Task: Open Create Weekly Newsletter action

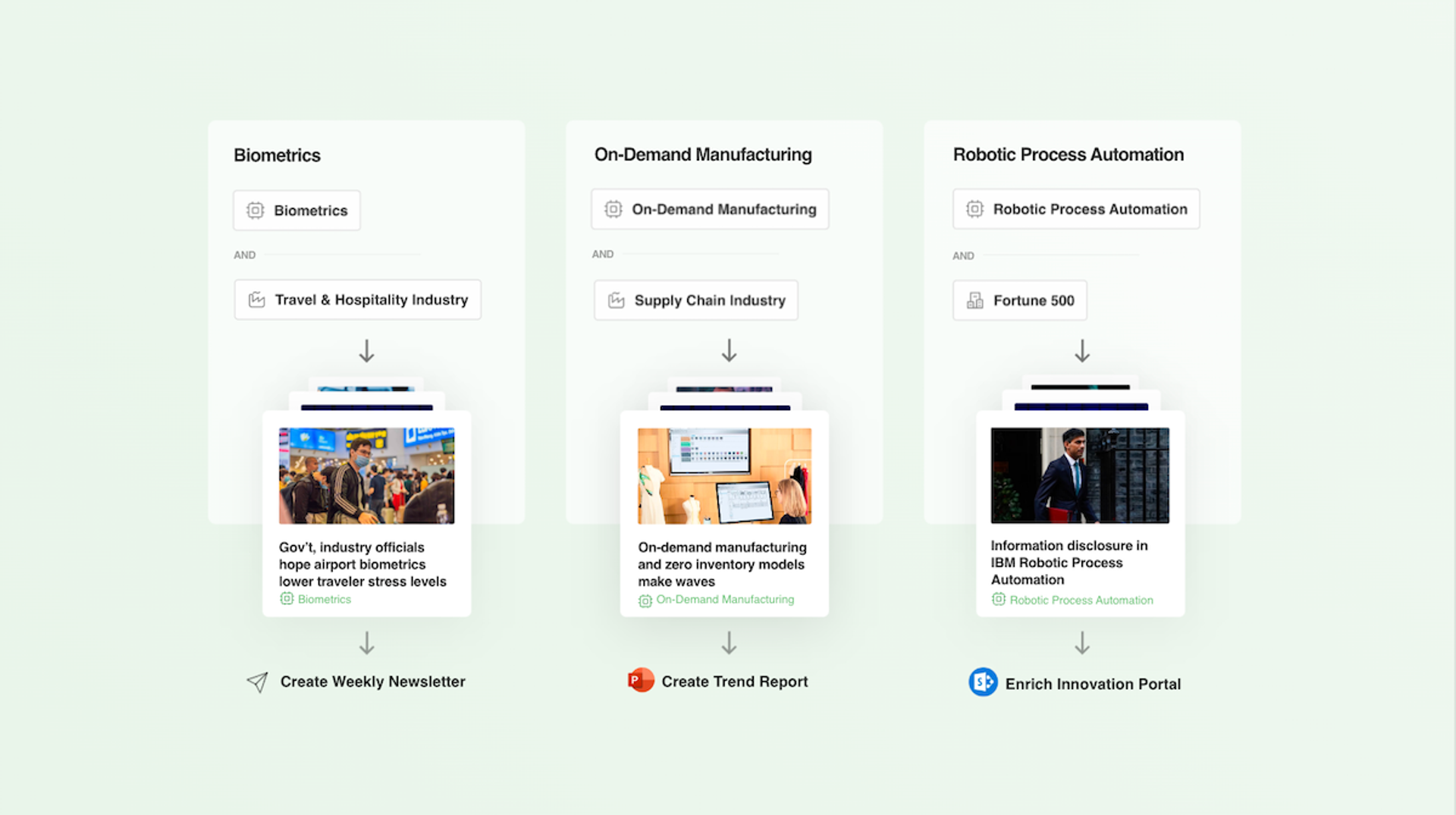Action: (372, 682)
